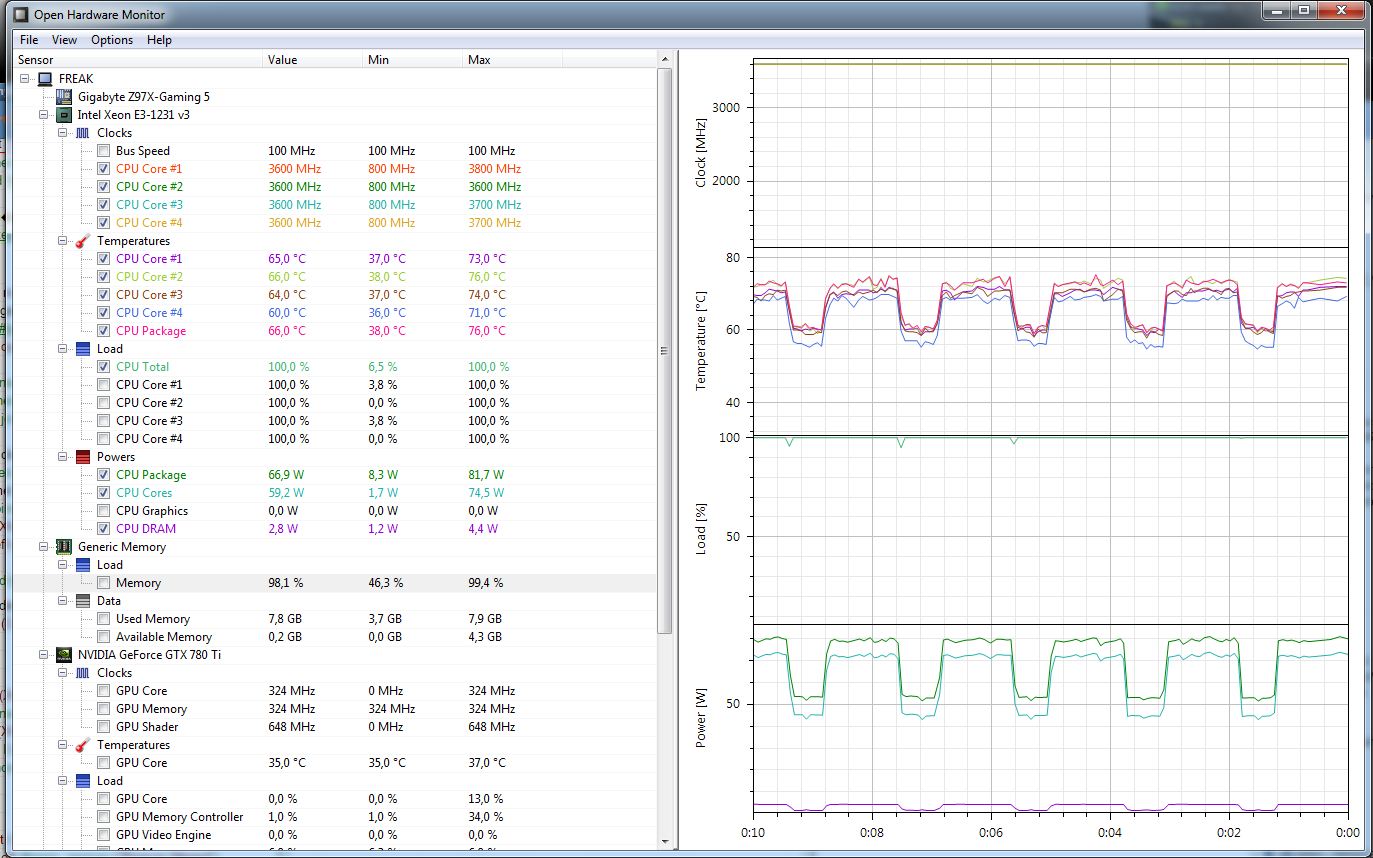Check the Used Memory checkbox
Image resolution: width=1373 pixels, height=858 pixels.
[104, 619]
